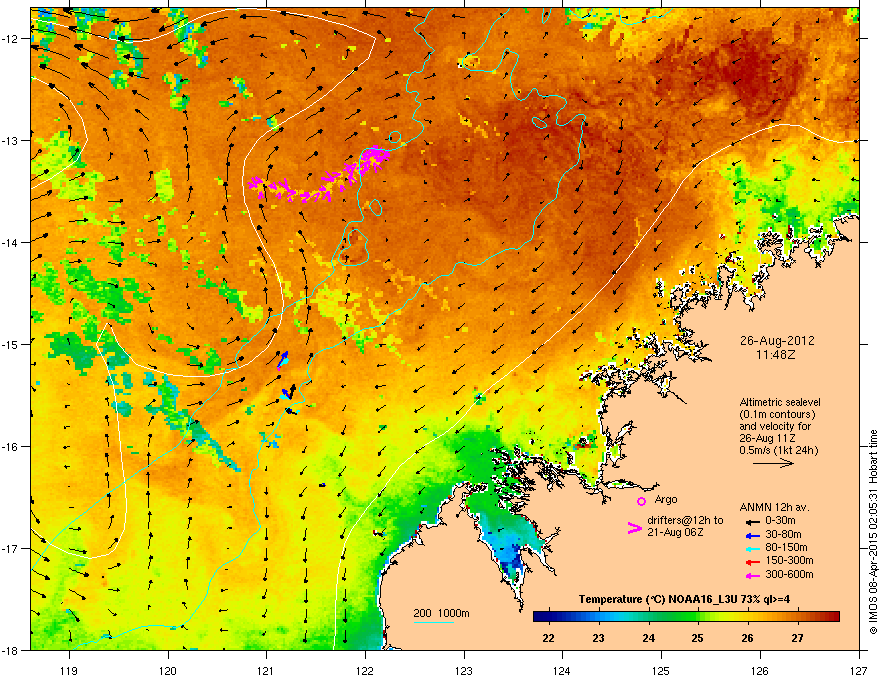Click longitude axis label '127'

pyautogui.click(x=859, y=670)
